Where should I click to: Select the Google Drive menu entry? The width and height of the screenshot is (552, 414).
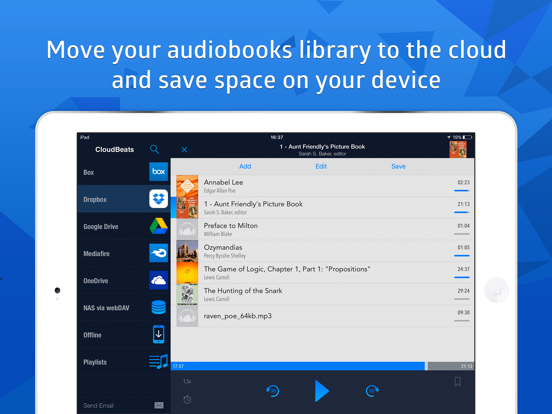(x=124, y=226)
